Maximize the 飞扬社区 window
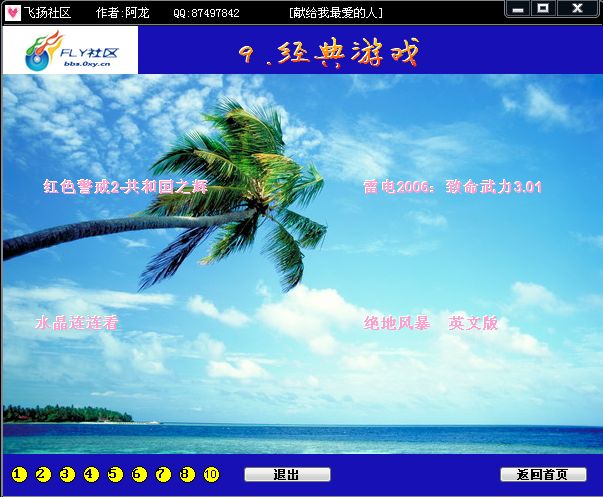The height and width of the screenshot is (497, 603). pos(543,8)
